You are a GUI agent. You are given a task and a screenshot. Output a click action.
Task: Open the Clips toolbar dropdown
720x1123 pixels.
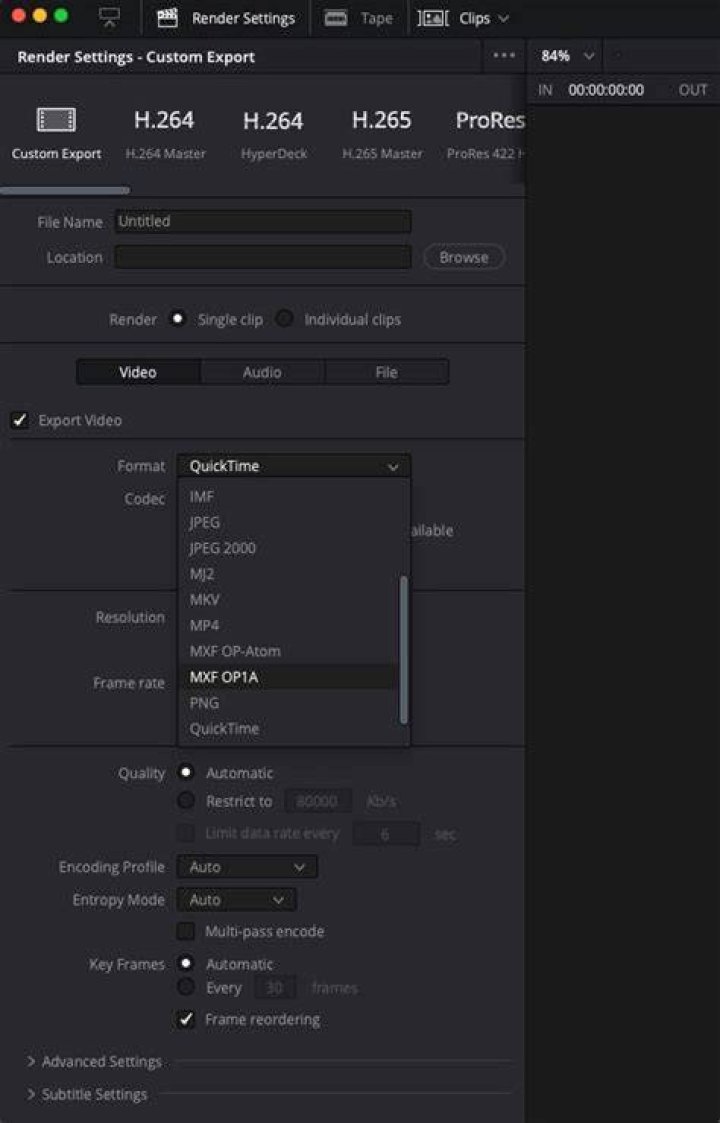pyautogui.click(x=464, y=18)
